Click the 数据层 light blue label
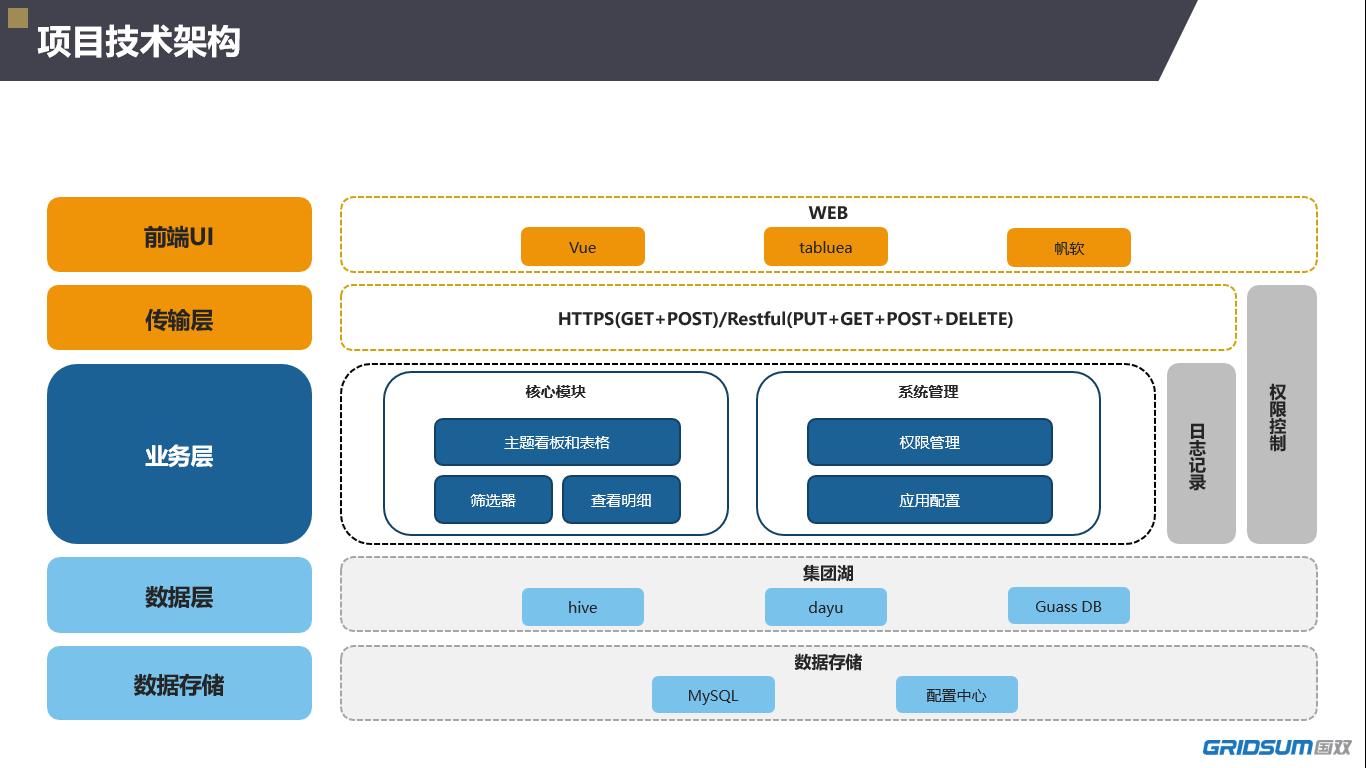 point(179,595)
